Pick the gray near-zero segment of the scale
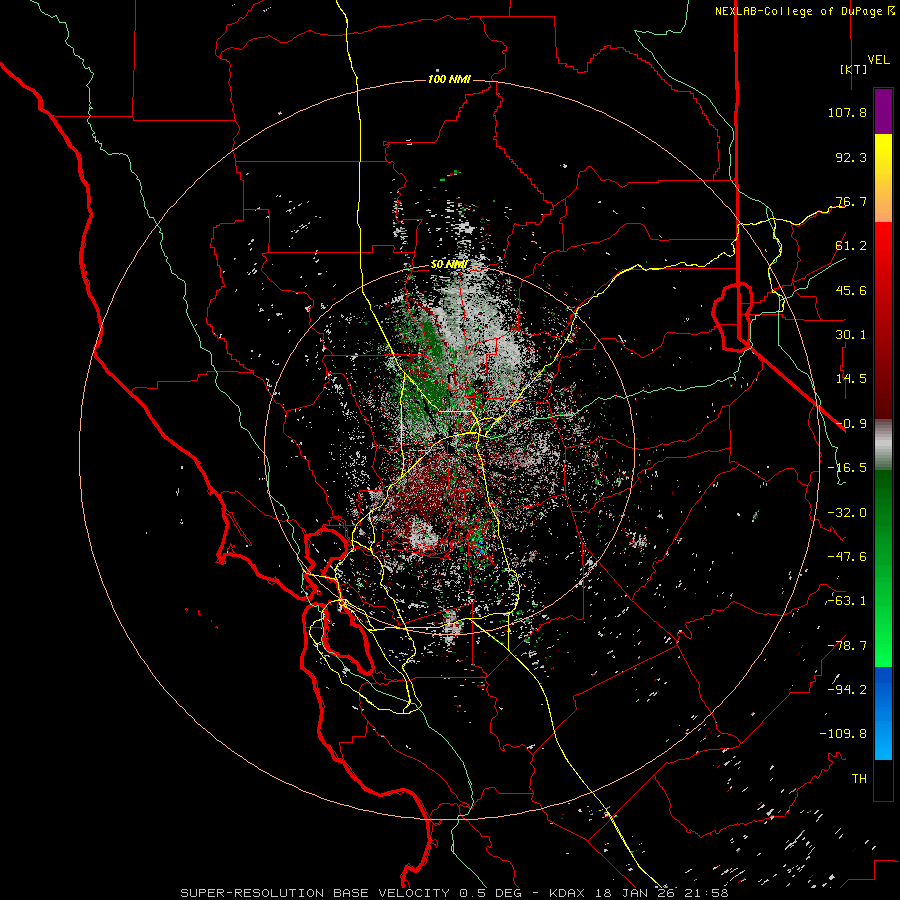This screenshot has width=900, height=900. [x=883, y=445]
